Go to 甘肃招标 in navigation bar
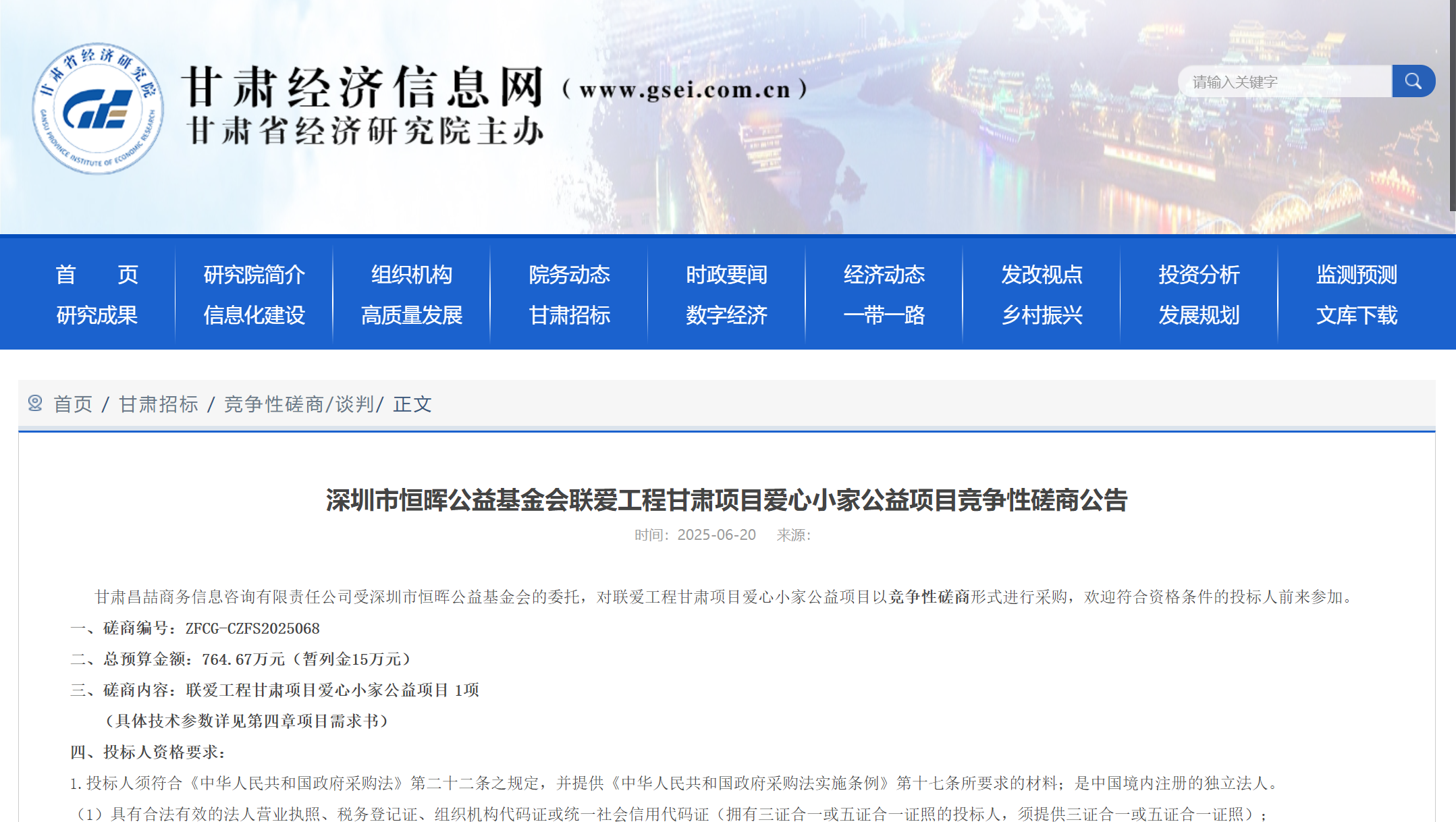Screen dimensions: 1456x822 pyautogui.click(x=570, y=315)
